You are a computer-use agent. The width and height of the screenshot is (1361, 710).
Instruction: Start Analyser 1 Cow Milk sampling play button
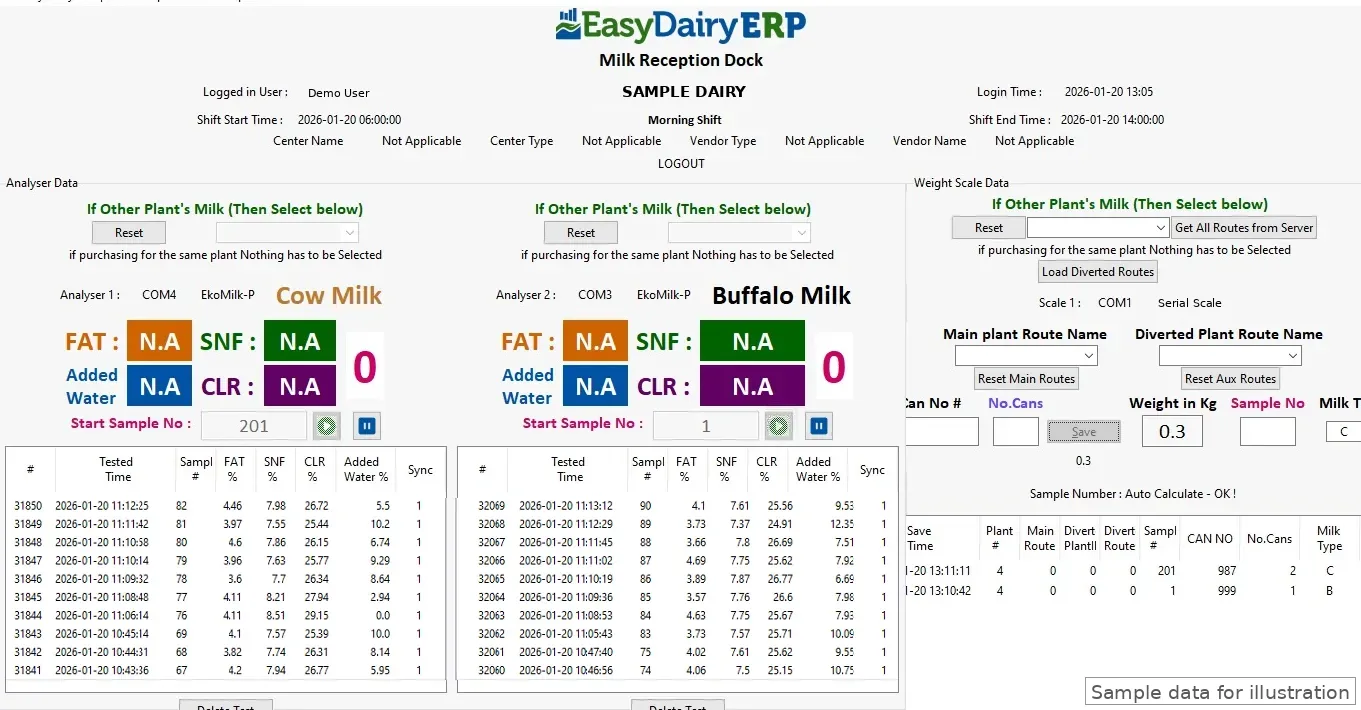click(x=326, y=426)
